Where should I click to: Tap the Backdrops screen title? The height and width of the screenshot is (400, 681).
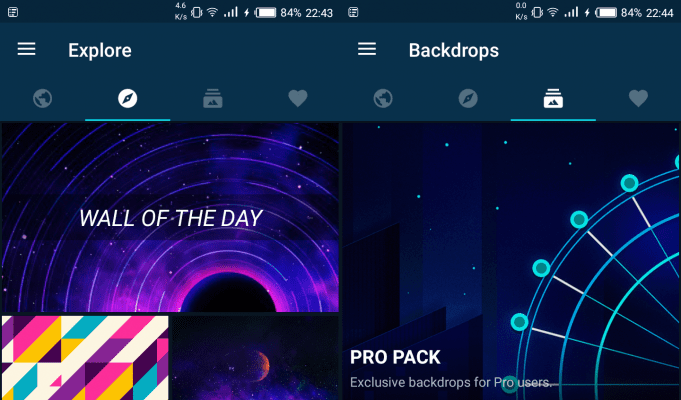click(454, 50)
